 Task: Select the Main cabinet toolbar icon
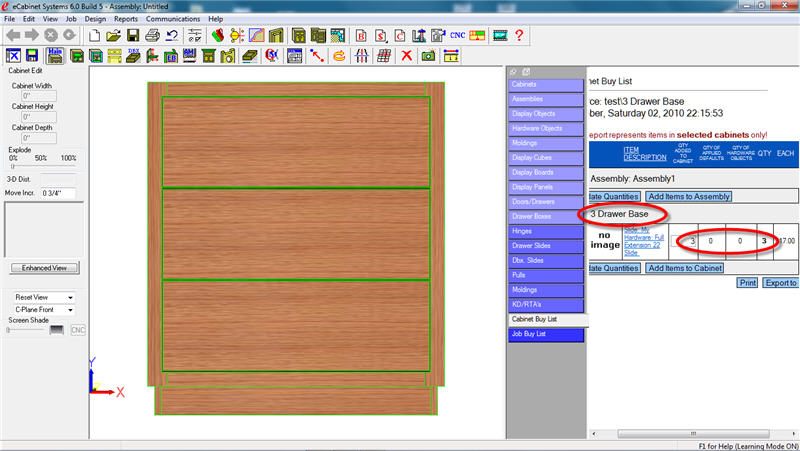[x=56, y=56]
